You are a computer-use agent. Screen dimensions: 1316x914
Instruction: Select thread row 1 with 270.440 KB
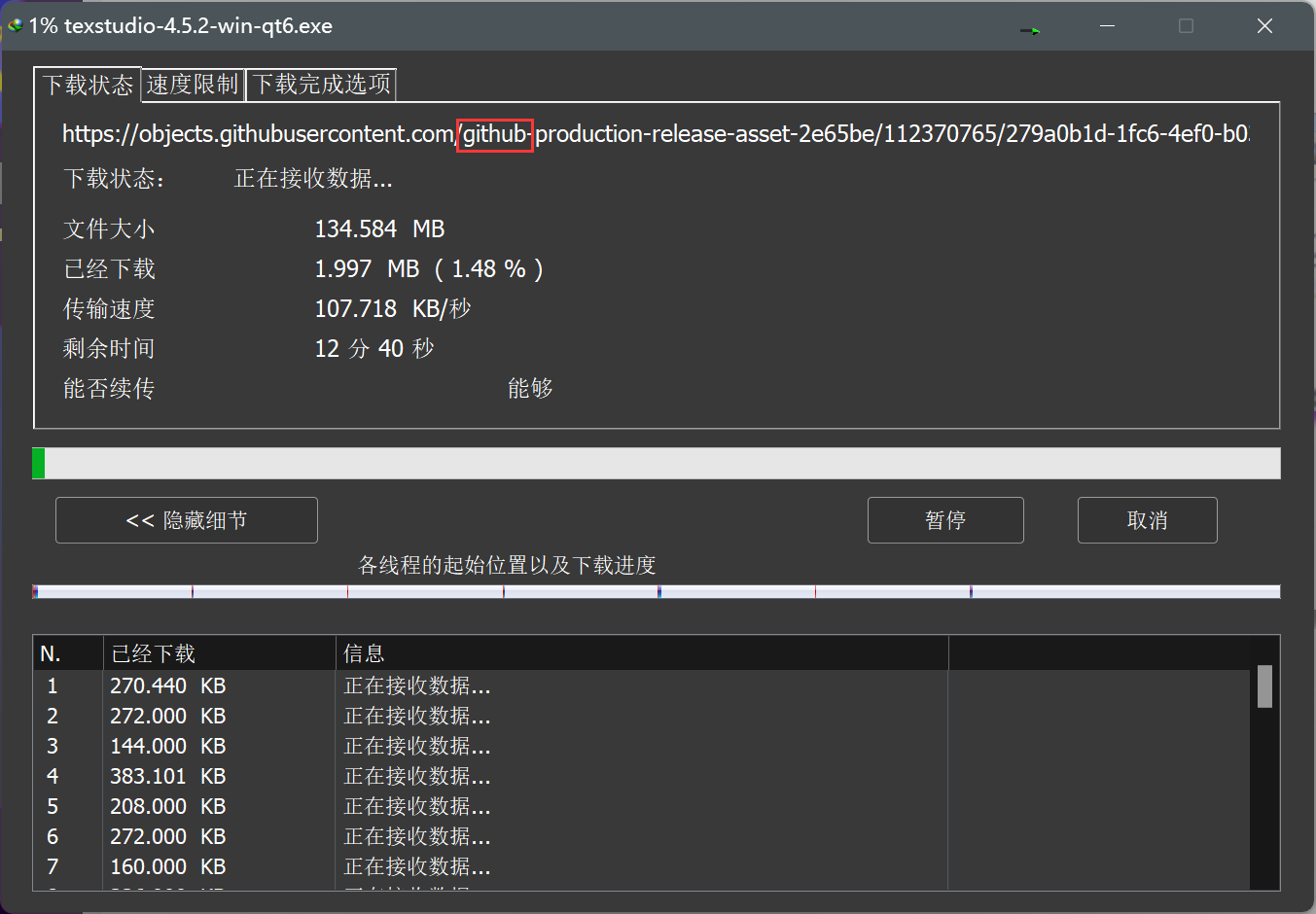click(x=642, y=685)
